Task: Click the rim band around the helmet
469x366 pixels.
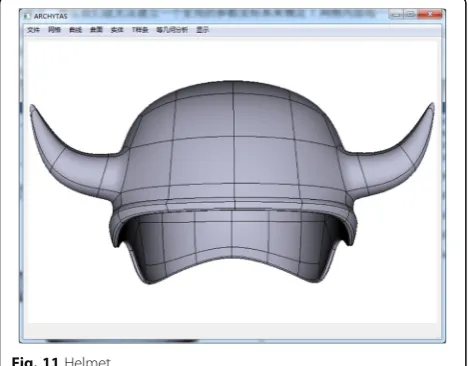Action: pos(233,204)
